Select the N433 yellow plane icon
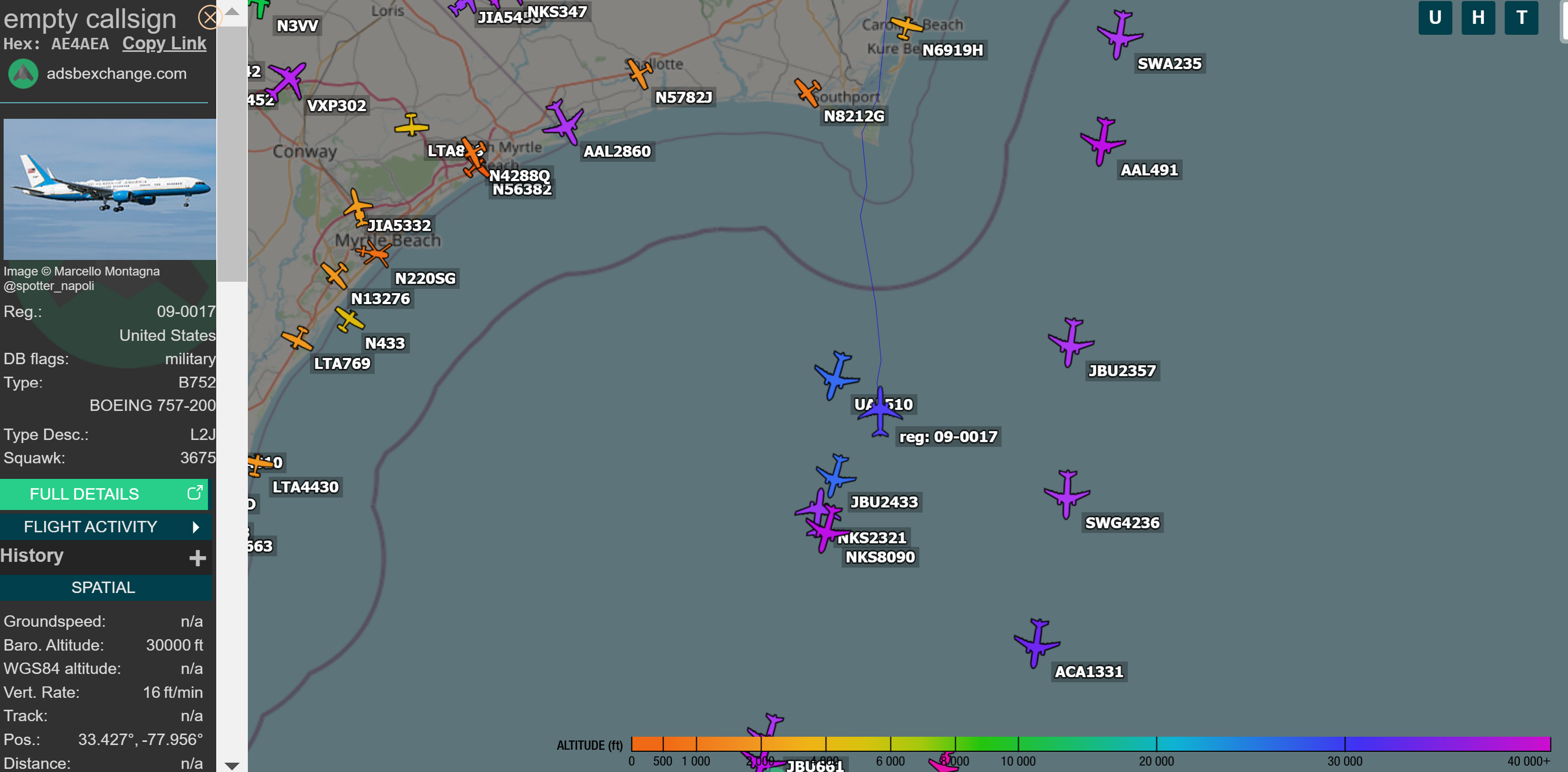Viewport: 1568px width, 772px height. [x=349, y=319]
